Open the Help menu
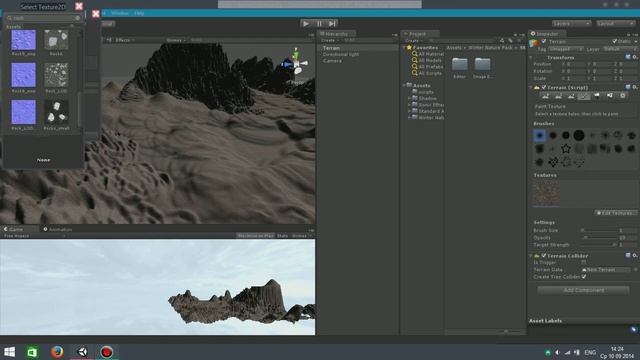Viewport: 640px width, 360px height. (x=139, y=13)
